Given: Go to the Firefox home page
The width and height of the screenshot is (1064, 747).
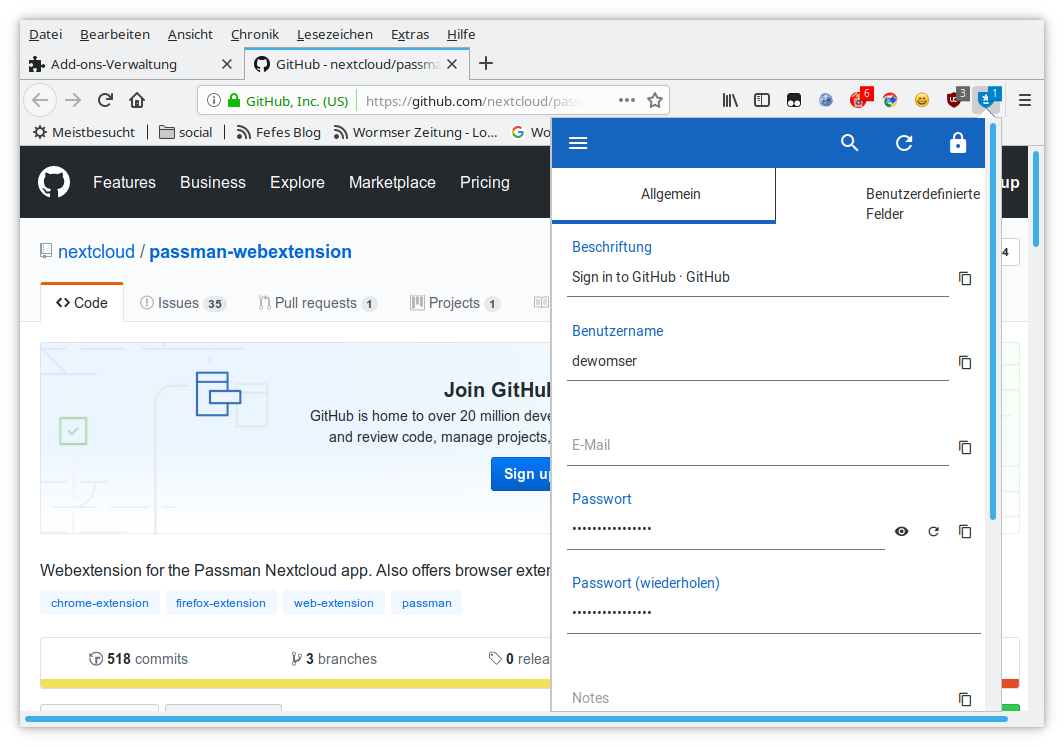Looking at the screenshot, I should (137, 100).
